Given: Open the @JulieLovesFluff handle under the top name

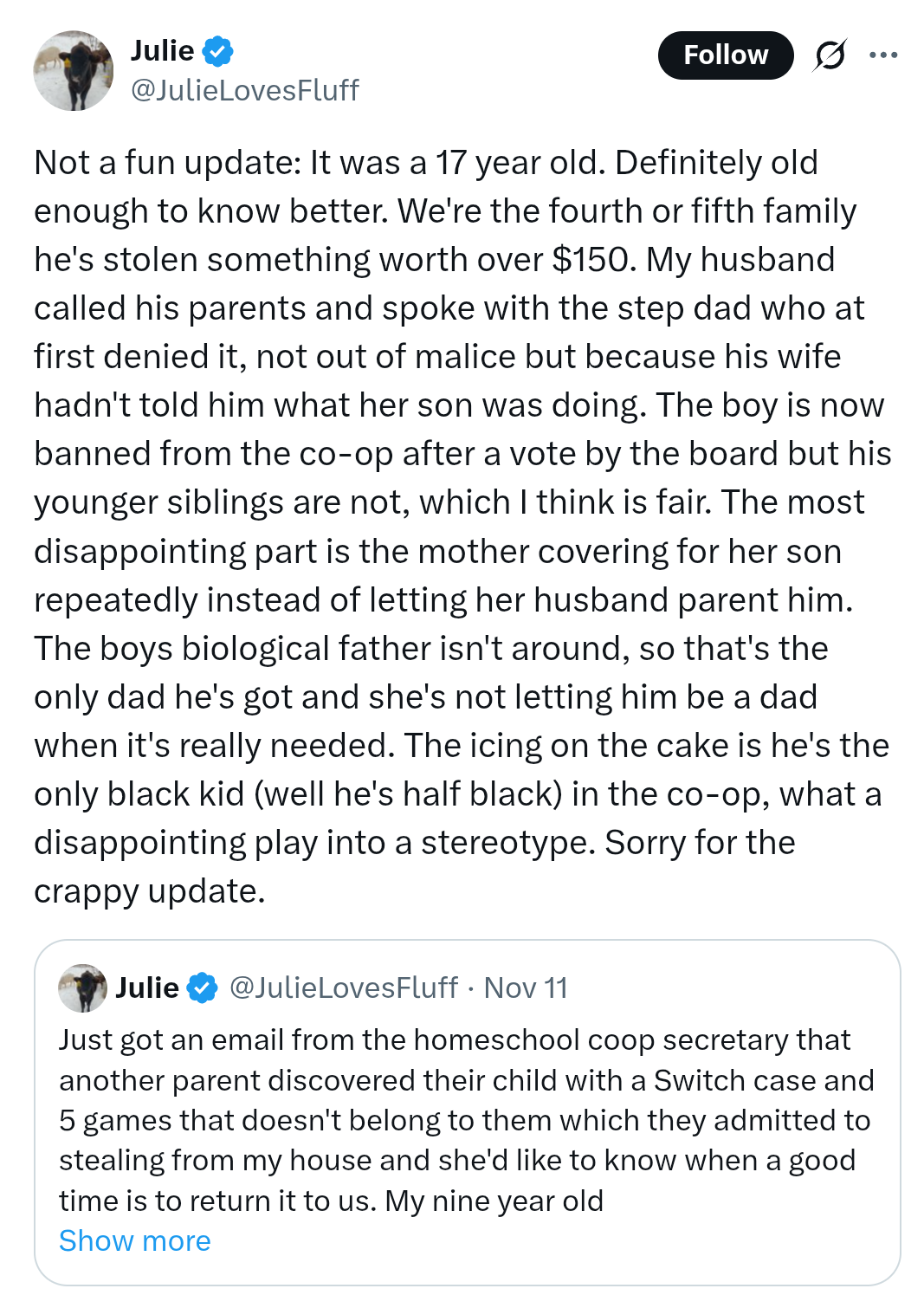Looking at the screenshot, I should click(x=244, y=90).
